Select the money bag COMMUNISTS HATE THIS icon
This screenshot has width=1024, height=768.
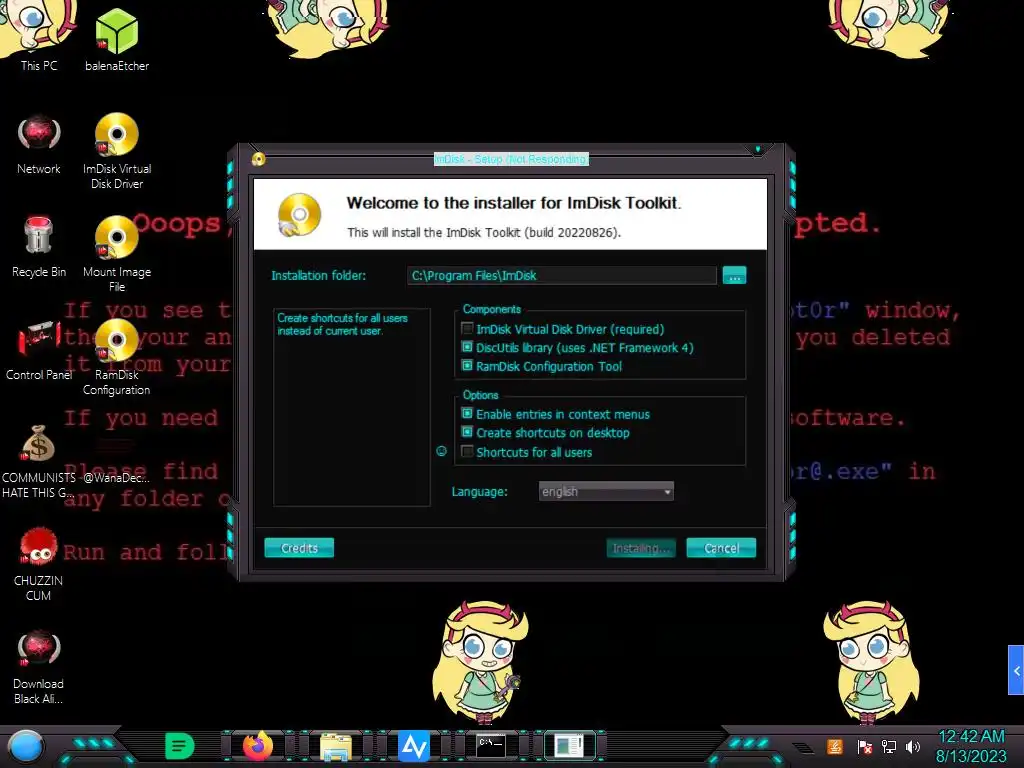coord(39,460)
